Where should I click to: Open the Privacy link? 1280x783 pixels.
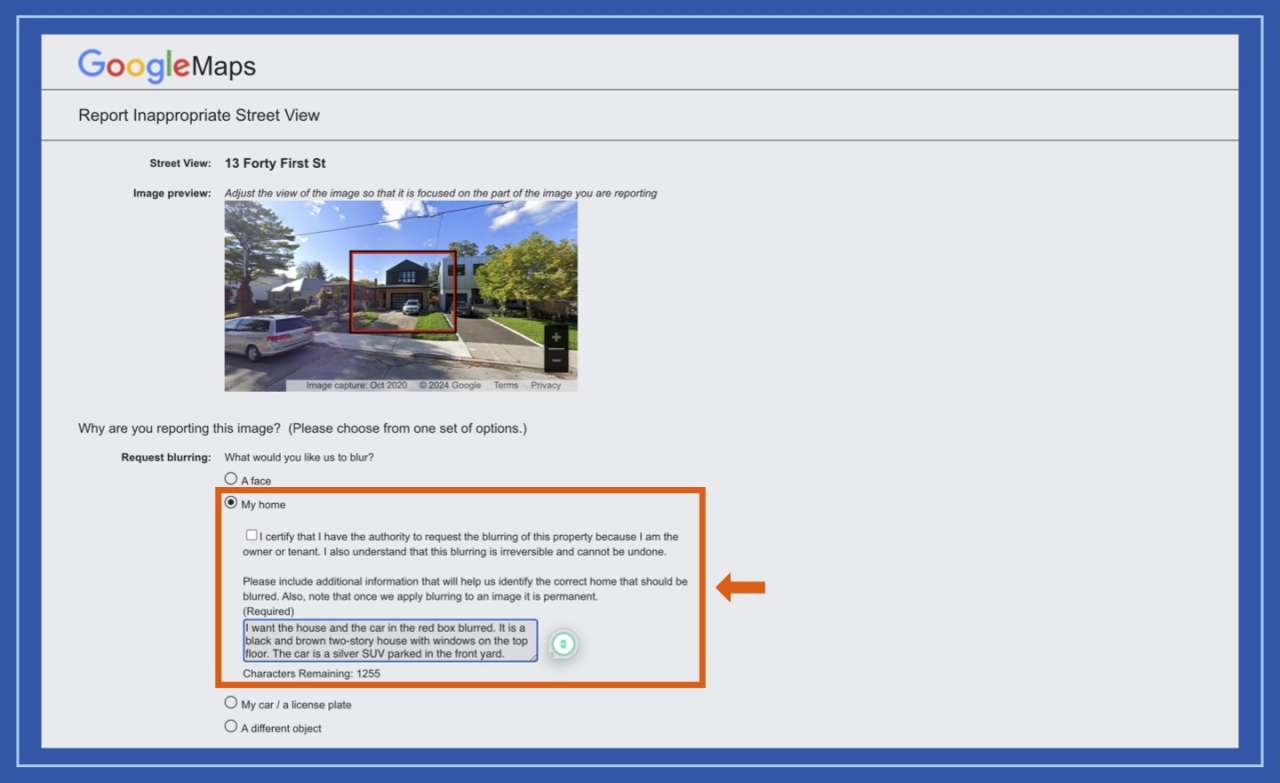(546, 384)
